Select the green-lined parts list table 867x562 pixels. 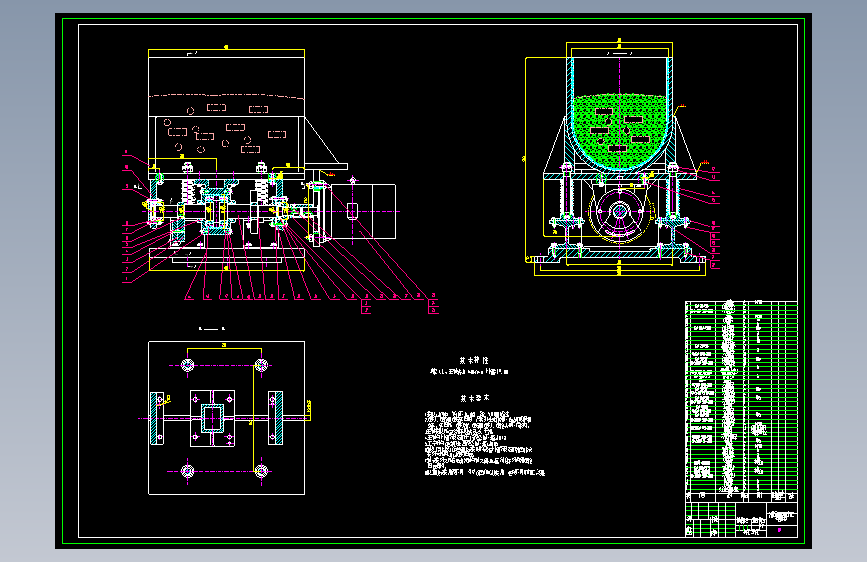[741, 401]
